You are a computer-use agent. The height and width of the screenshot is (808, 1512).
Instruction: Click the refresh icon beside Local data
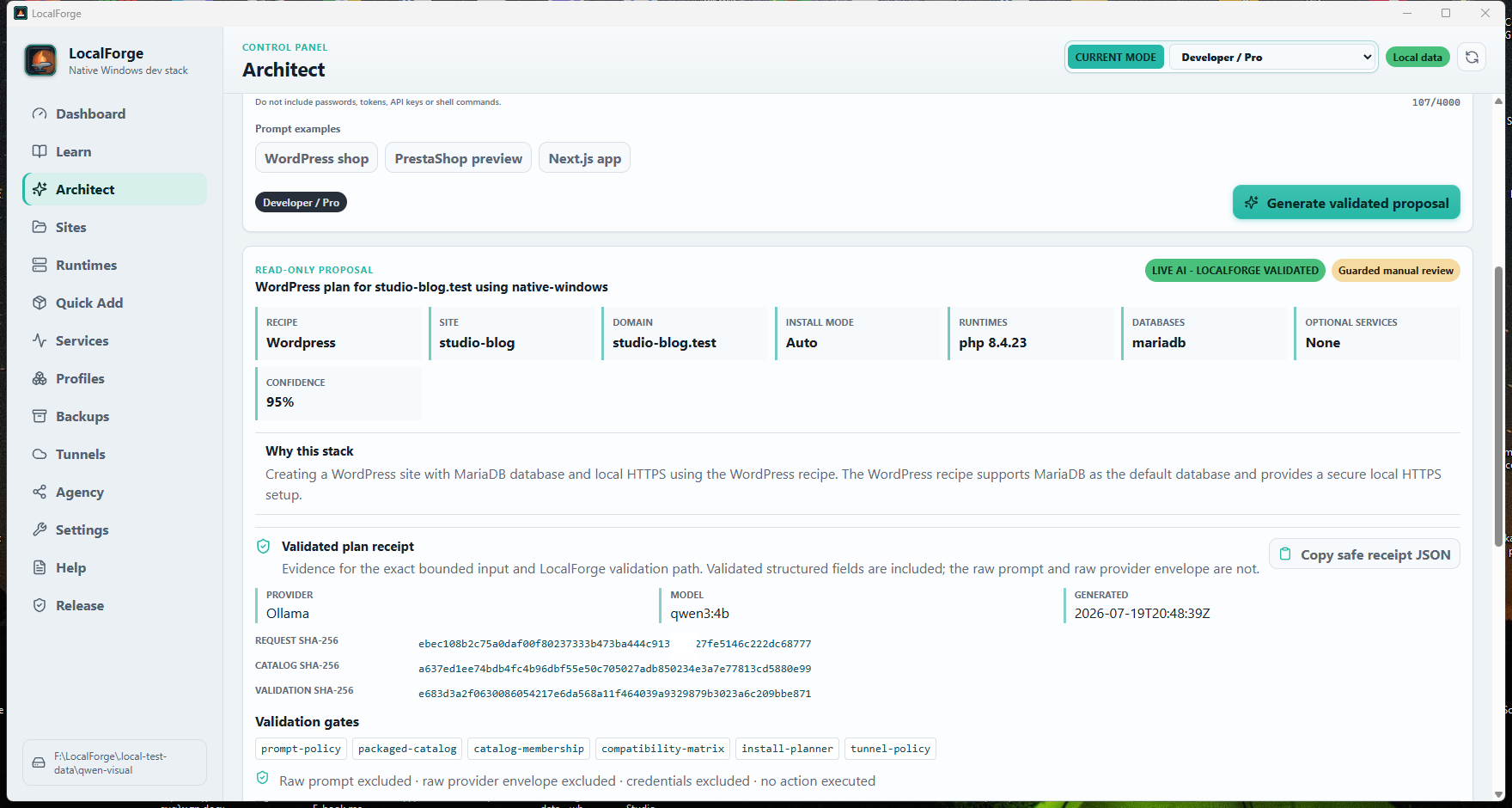(1472, 57)
